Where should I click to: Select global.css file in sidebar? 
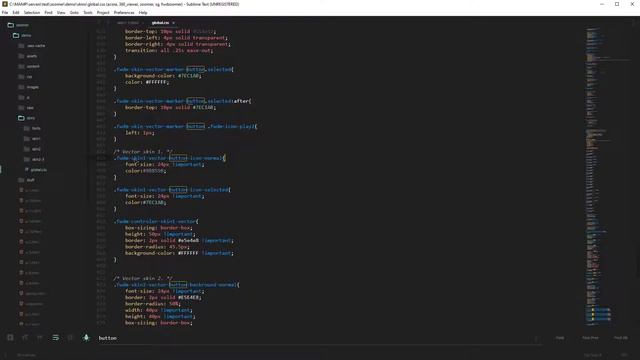(38, 169)
